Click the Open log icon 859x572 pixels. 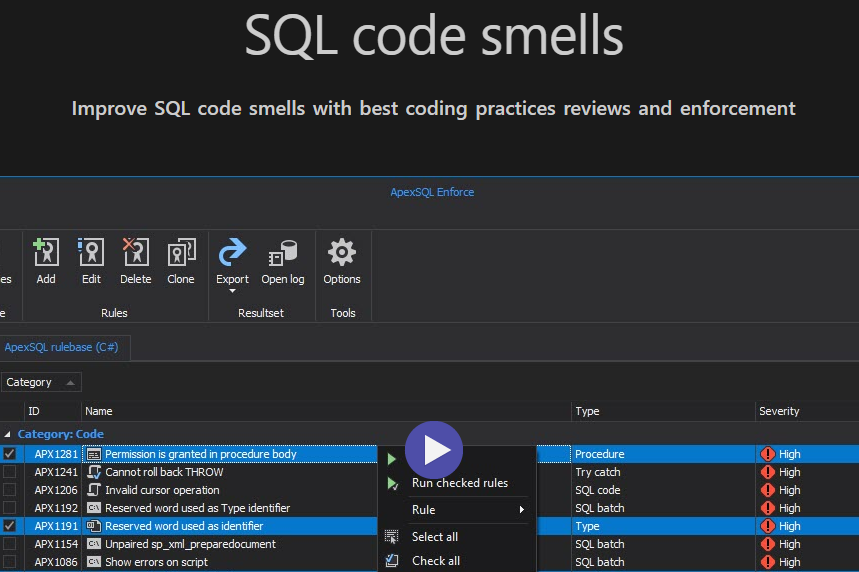[x=283, y=253]
